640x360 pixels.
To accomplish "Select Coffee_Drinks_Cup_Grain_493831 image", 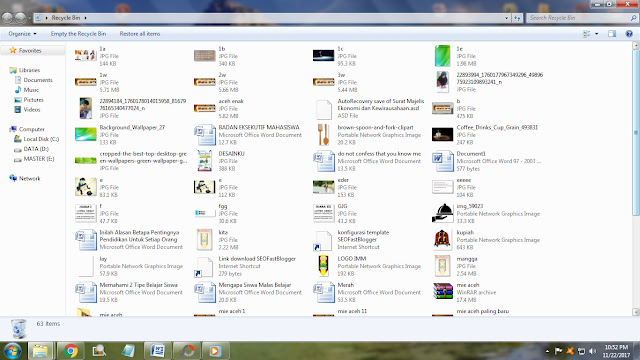I will pyautogui.click(x=485, y=134).
